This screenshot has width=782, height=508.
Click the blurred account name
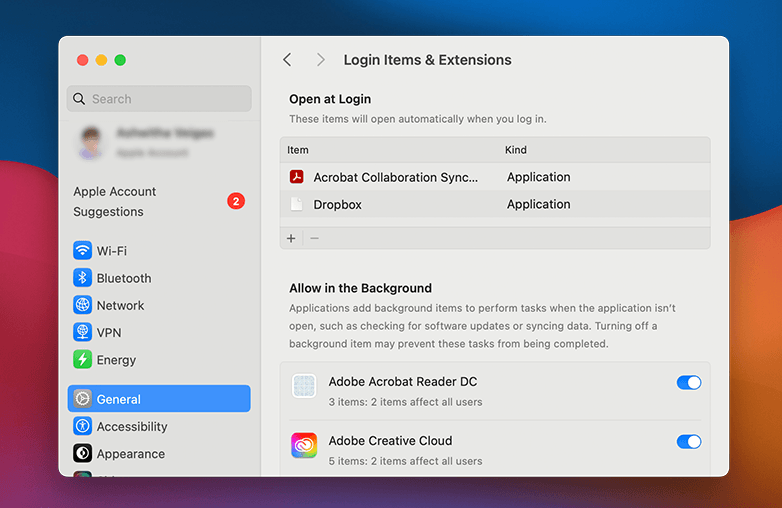[x=165, y=133]
